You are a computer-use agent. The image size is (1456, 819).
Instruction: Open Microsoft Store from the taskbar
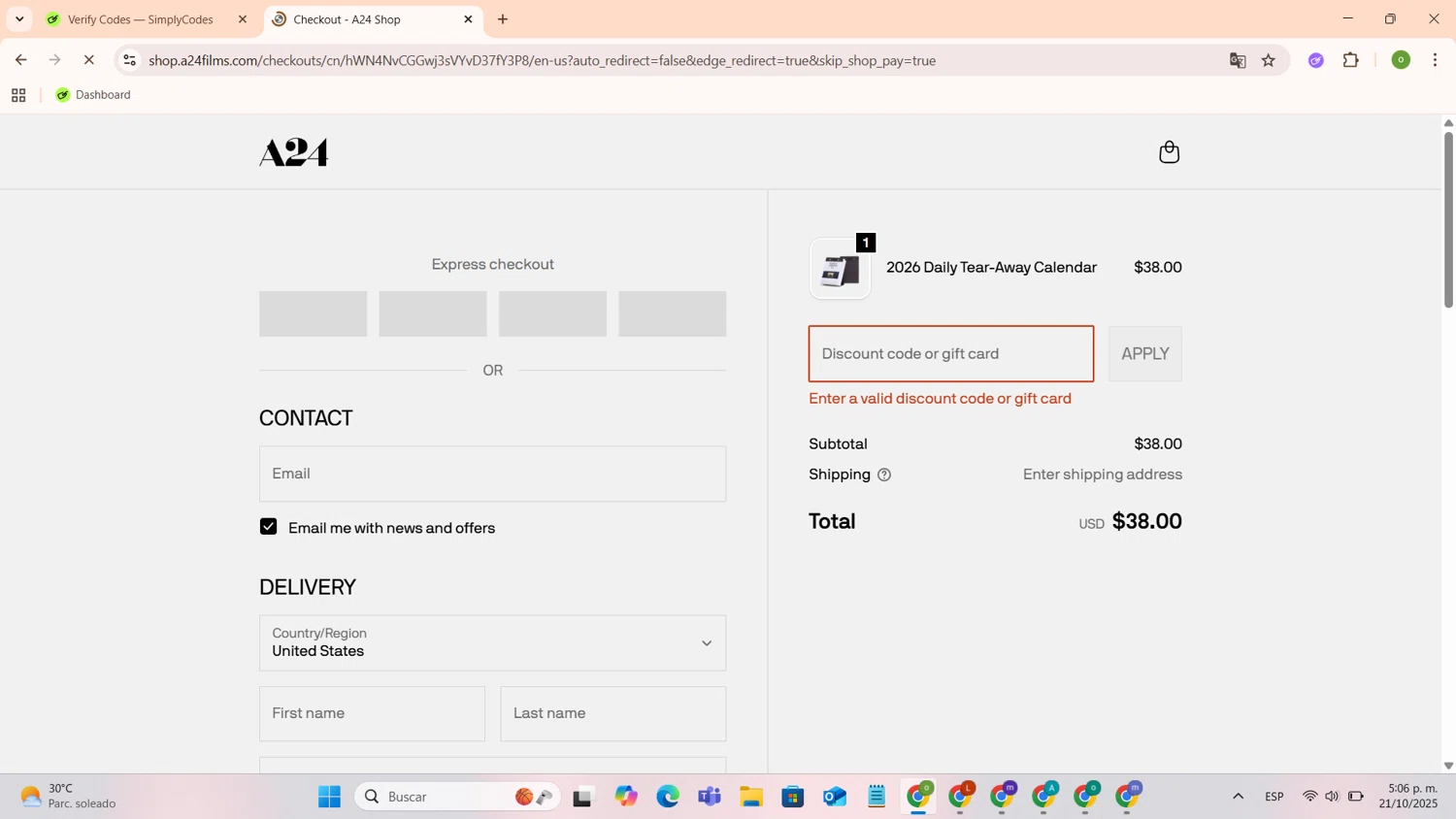click(x=793, y=797)
